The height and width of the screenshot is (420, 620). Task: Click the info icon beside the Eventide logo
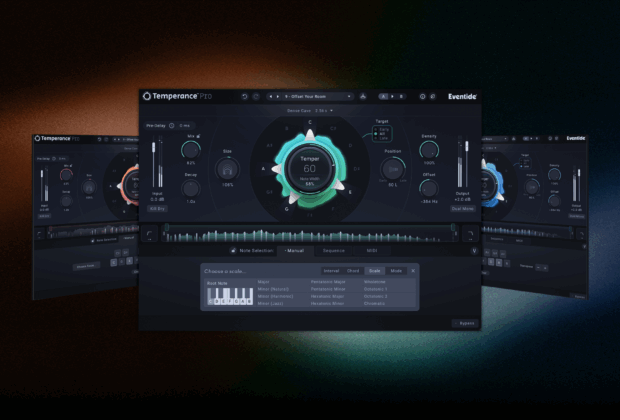click(x=422, y=97)
